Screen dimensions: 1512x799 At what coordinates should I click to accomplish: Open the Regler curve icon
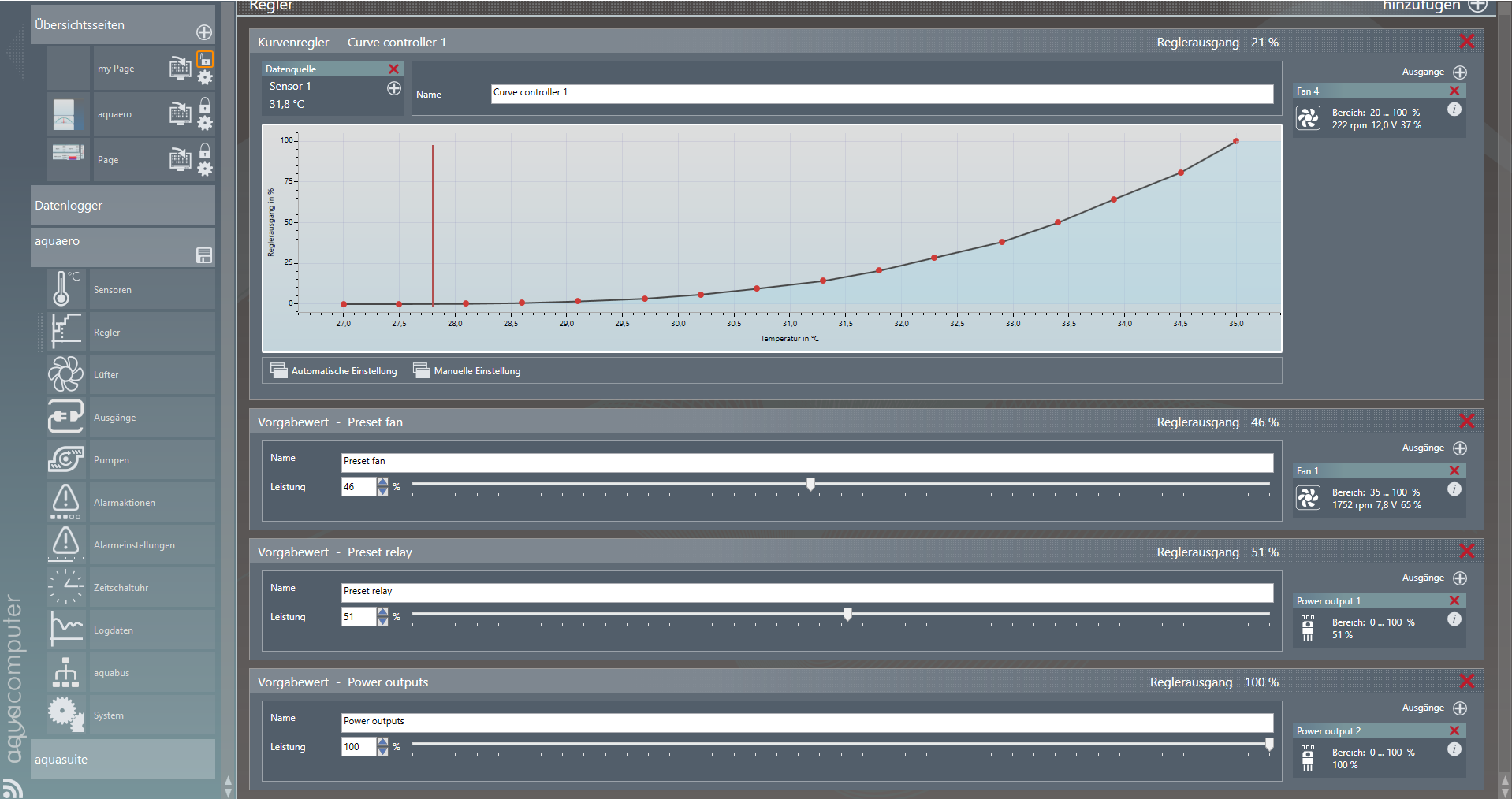click(x=65, y=332)
